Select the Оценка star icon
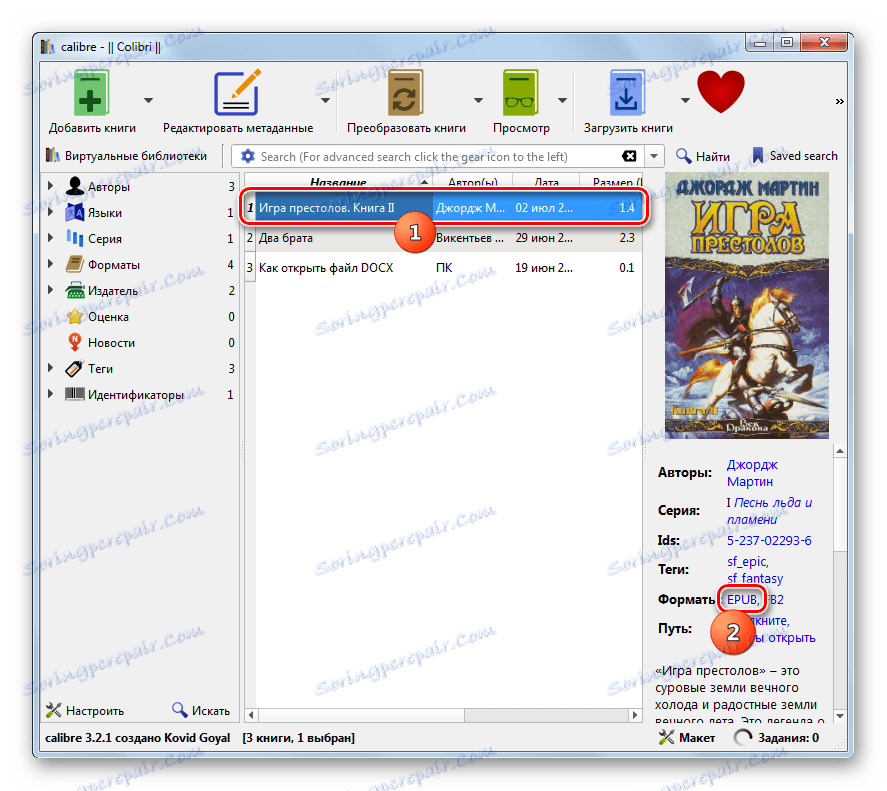 75,316
